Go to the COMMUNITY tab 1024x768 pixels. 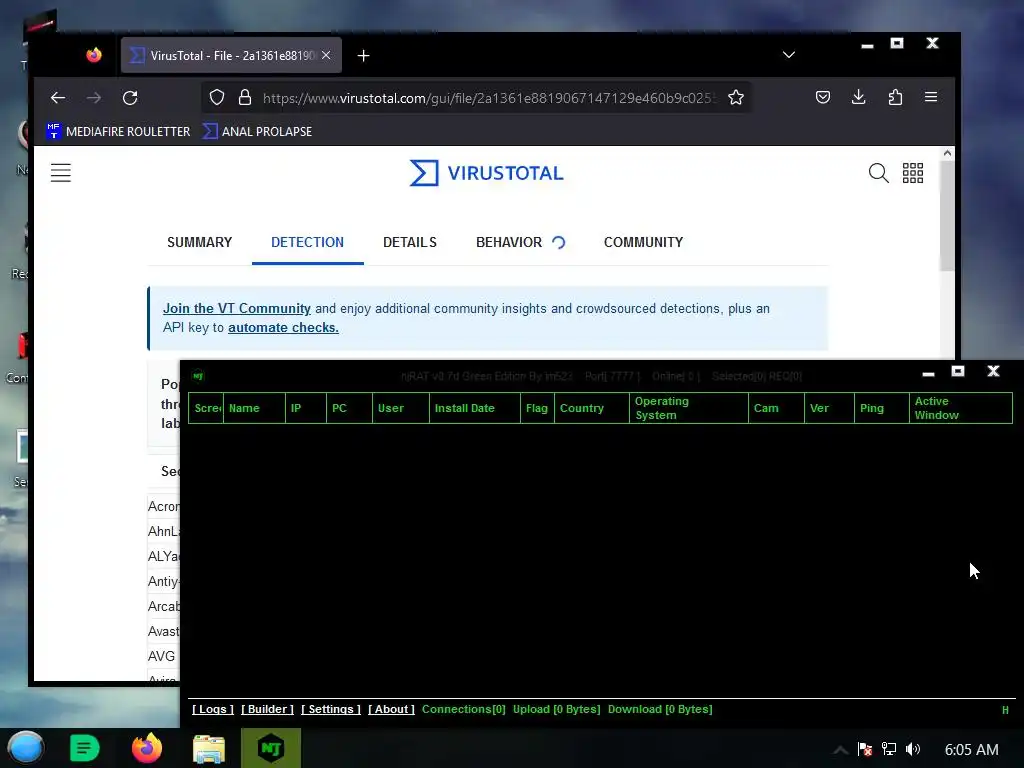[x=643, y=242]
